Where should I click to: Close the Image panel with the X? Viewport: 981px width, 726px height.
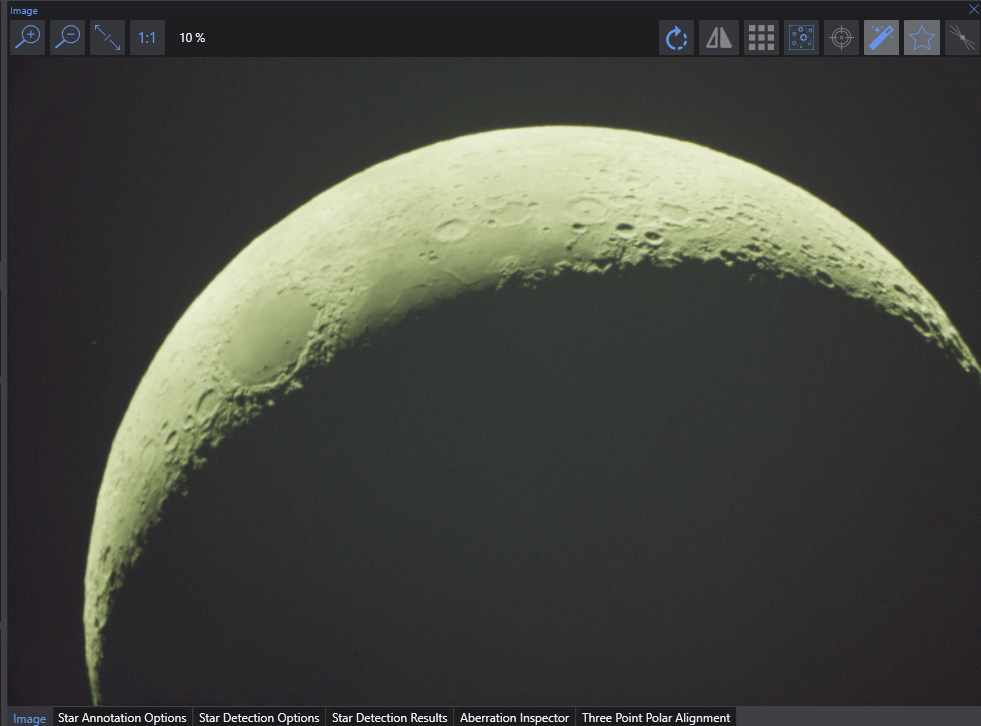[x=974, y=9]
